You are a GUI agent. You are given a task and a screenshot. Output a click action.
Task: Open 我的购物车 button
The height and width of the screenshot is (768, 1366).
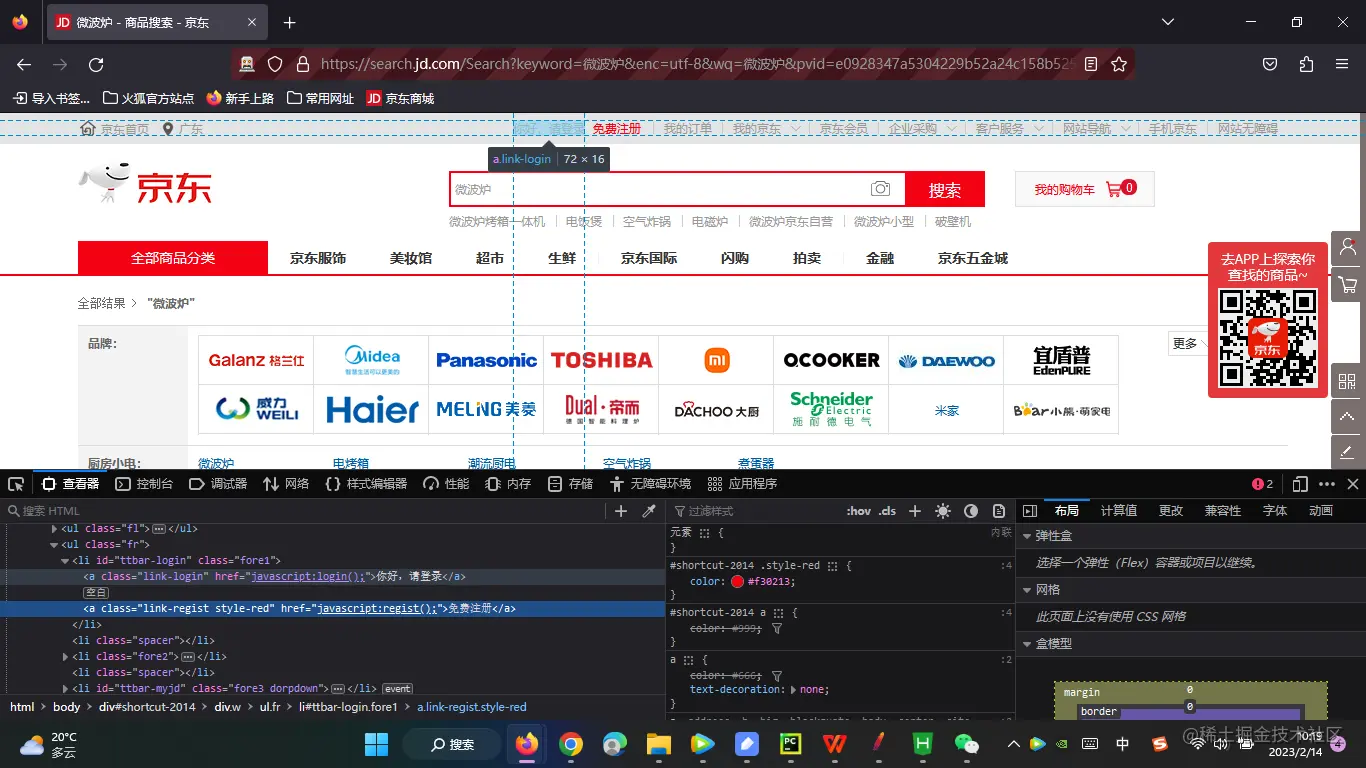pos(1085,189)
